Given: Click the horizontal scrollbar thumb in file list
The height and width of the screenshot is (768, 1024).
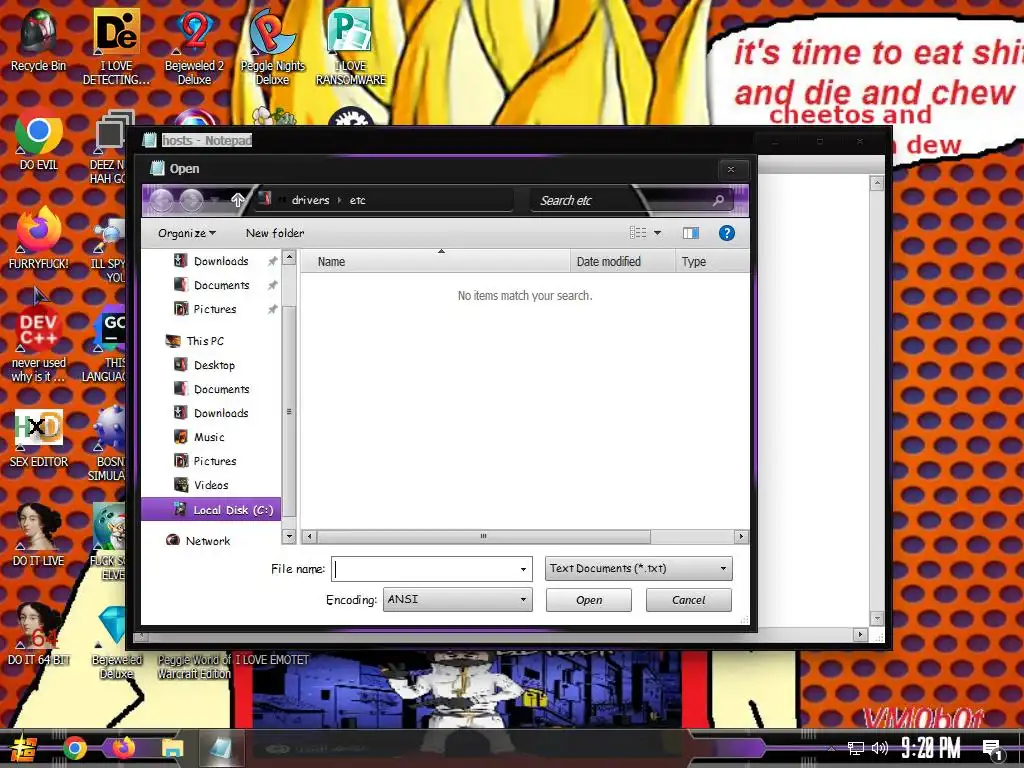Looking at the screenshot, I should [x=483, y=536].
